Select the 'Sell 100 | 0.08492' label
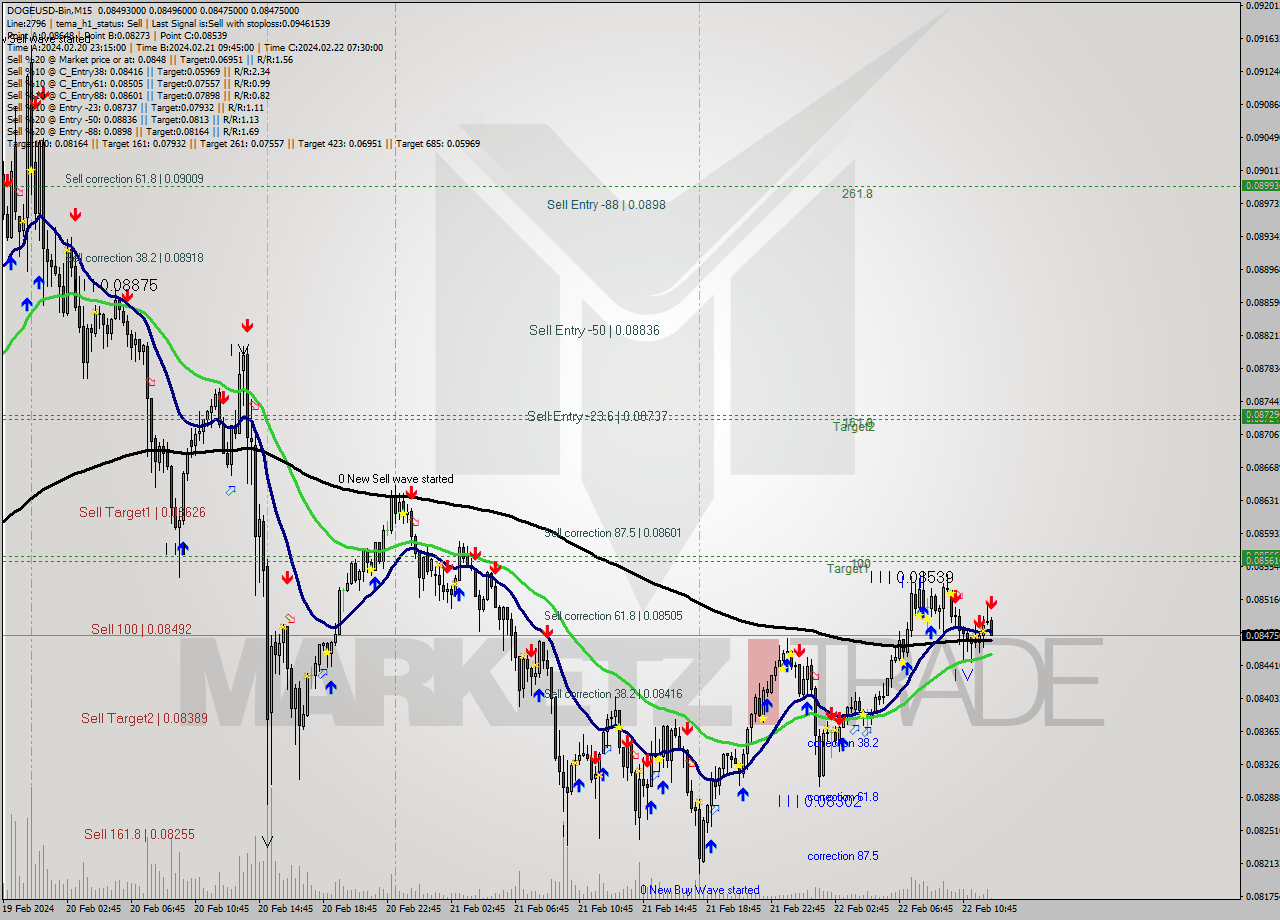The image size is (1280, 920). point(141,630)
